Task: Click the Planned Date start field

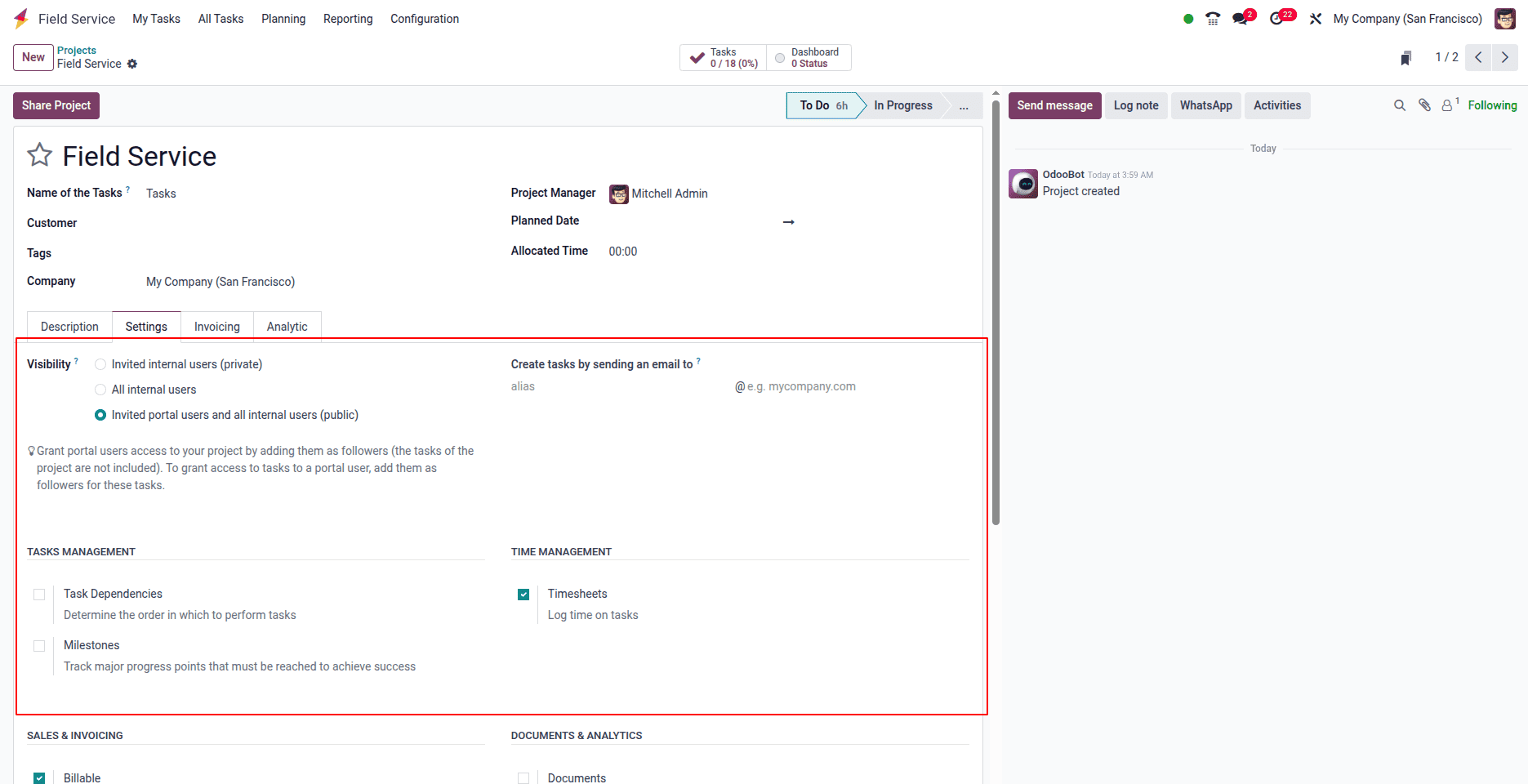Action: pos(693,221)
